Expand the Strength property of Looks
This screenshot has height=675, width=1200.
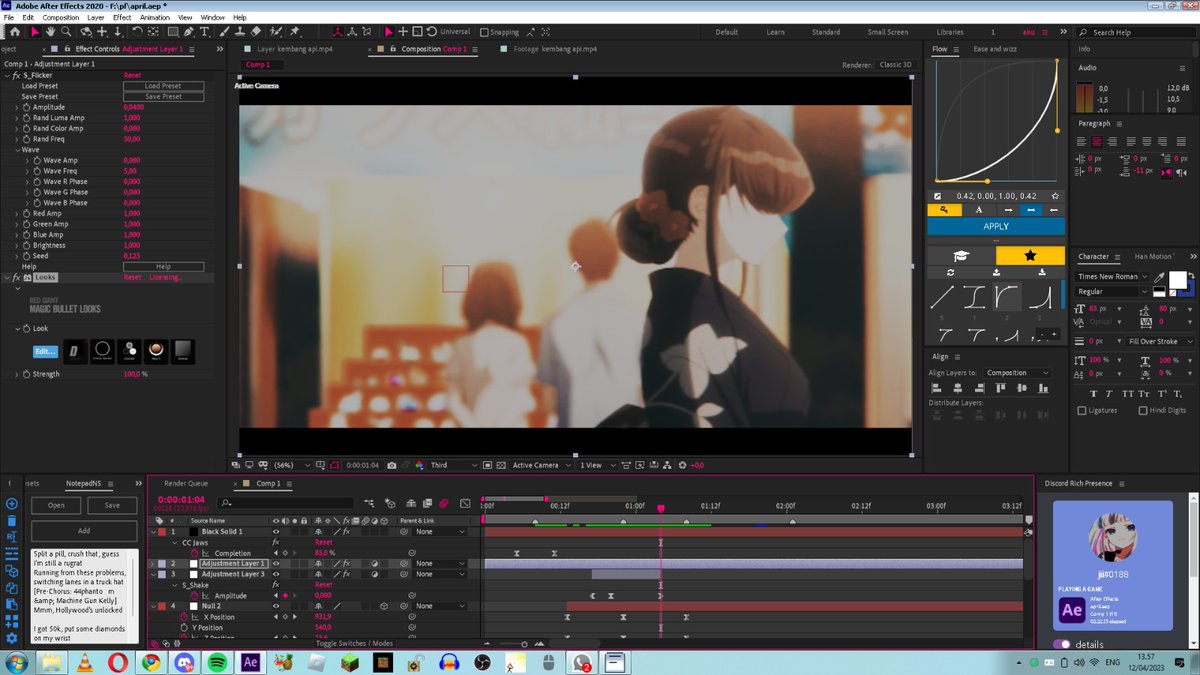tap(17, 374)
